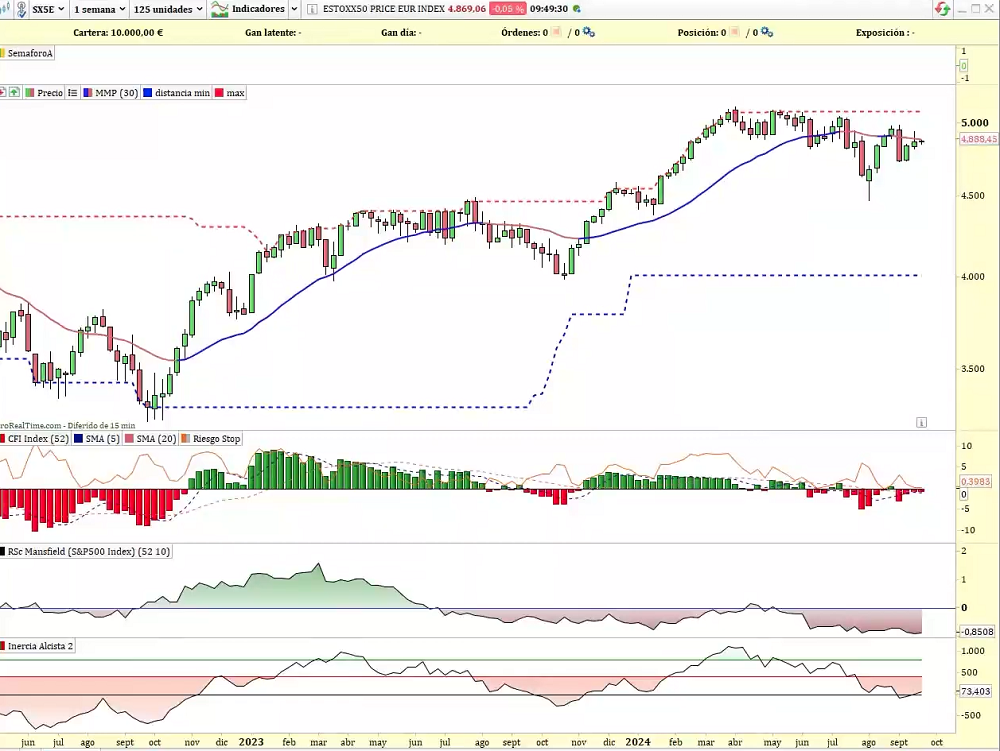The height and width of the screenshot is (751, 1000).
Task: Click the 09:49:30 clock
Action: click(548, 9)
